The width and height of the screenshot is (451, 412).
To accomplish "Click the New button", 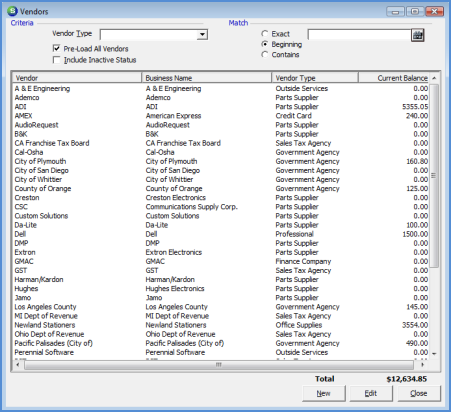I will pos(324,393).
